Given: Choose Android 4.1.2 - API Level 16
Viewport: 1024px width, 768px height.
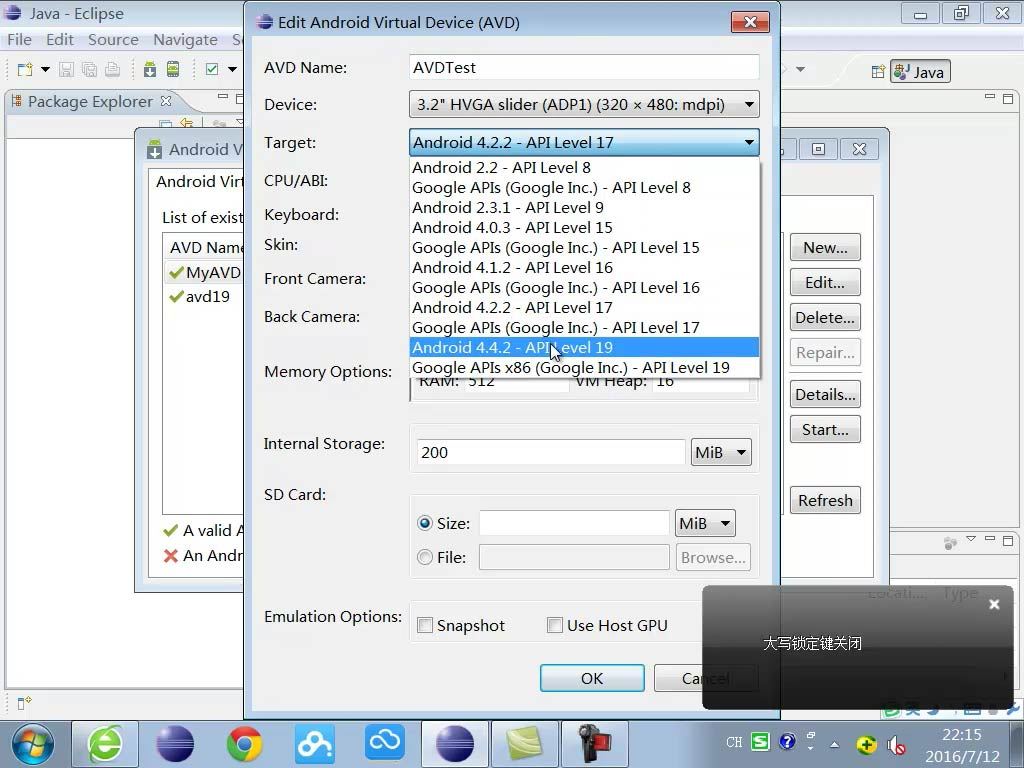Looking at the screenshot, I should (x=584, y=268).
